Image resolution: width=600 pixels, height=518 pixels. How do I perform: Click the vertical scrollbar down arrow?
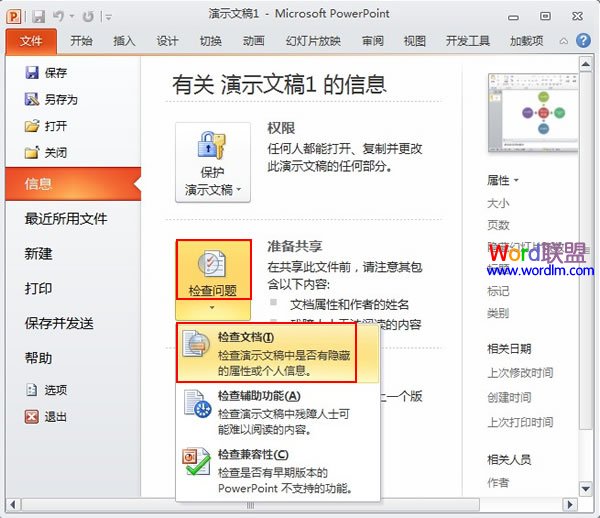pyautogui.click(x=585, y=489)
